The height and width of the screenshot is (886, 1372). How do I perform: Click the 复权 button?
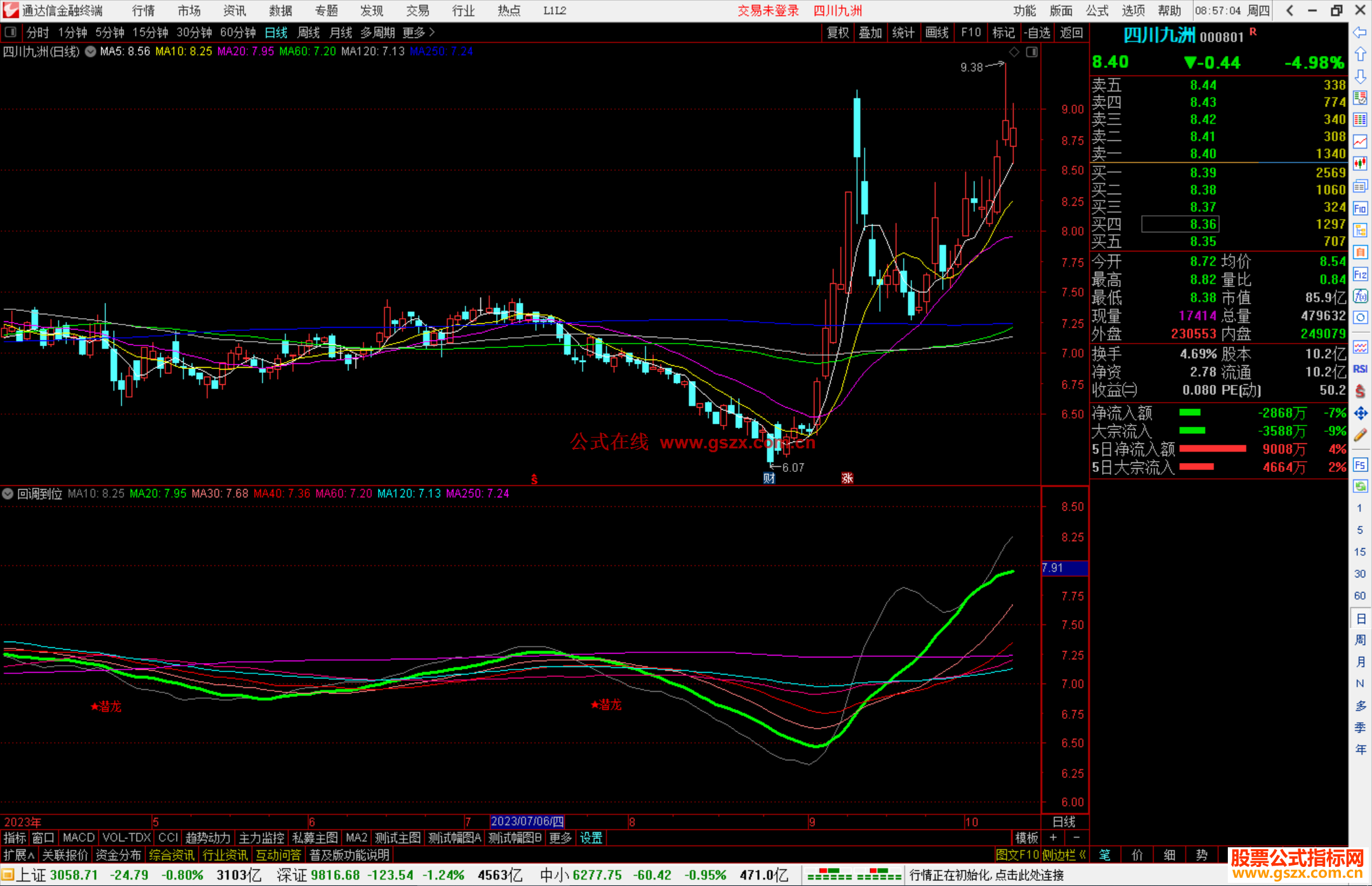point(838,32)
